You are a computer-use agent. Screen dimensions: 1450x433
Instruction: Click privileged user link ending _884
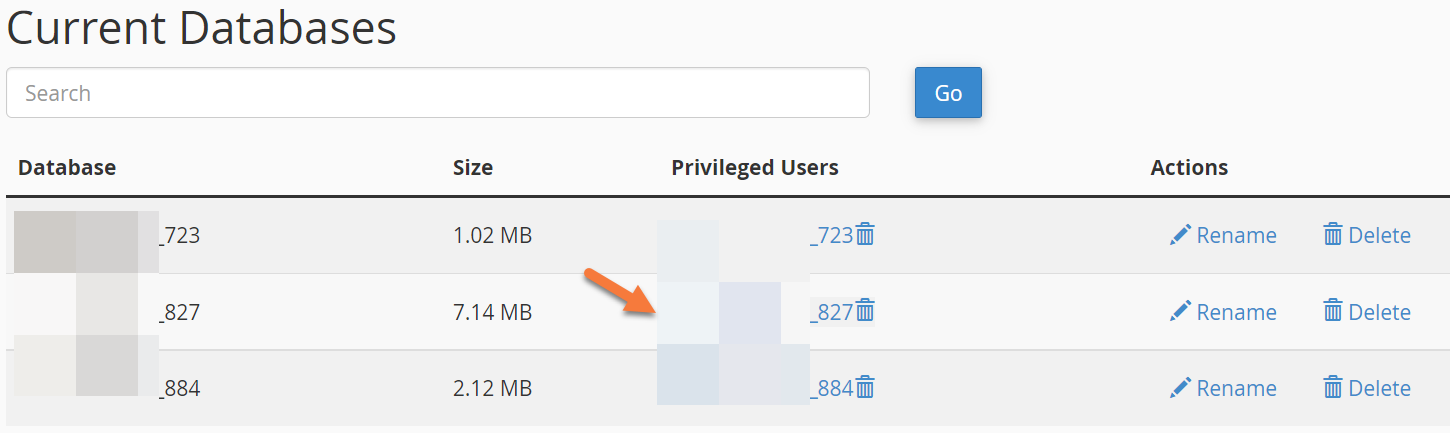(831, 388)
